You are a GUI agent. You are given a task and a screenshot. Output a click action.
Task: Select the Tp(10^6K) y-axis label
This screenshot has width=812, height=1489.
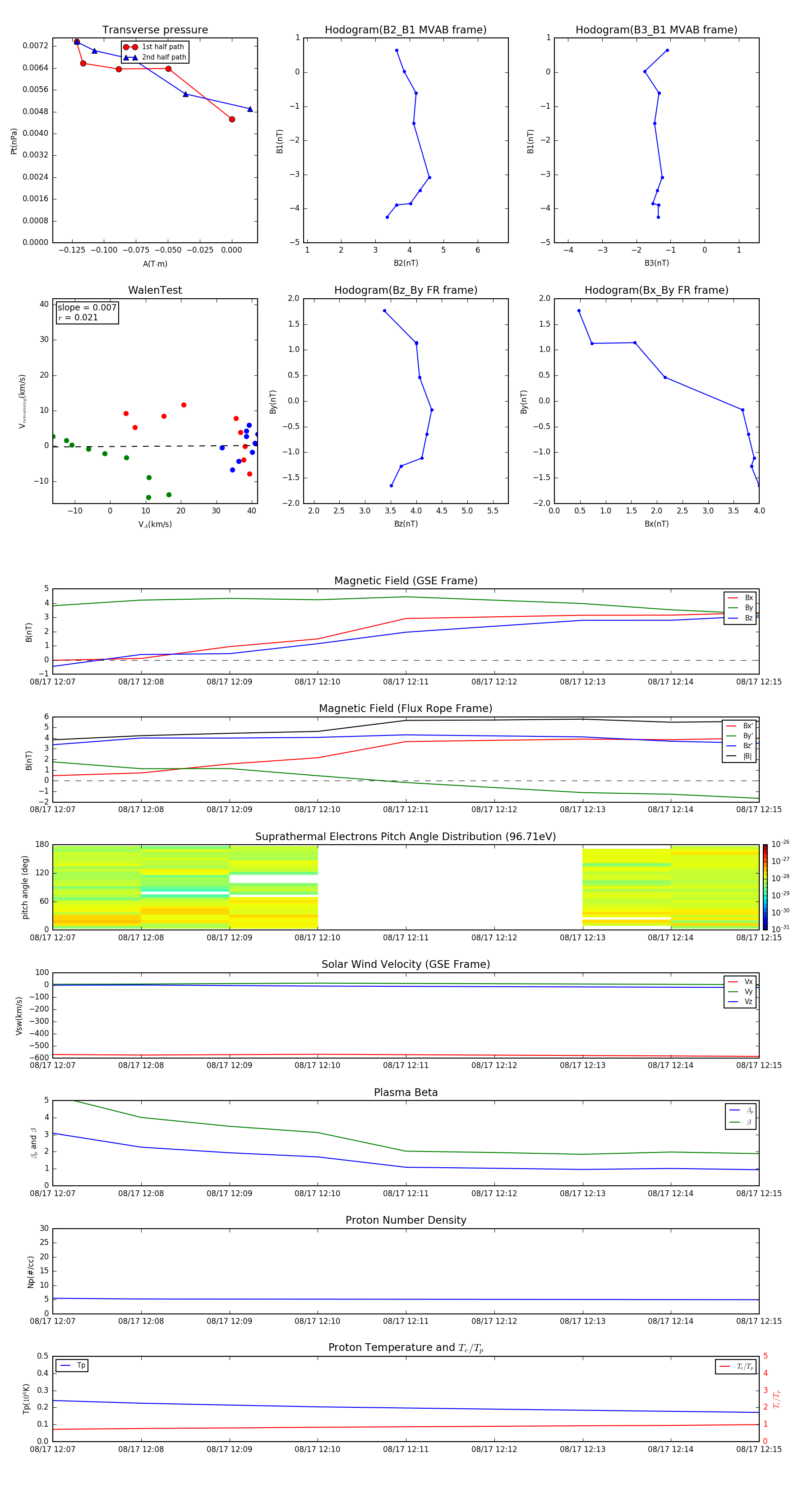tap(26, 1399)
